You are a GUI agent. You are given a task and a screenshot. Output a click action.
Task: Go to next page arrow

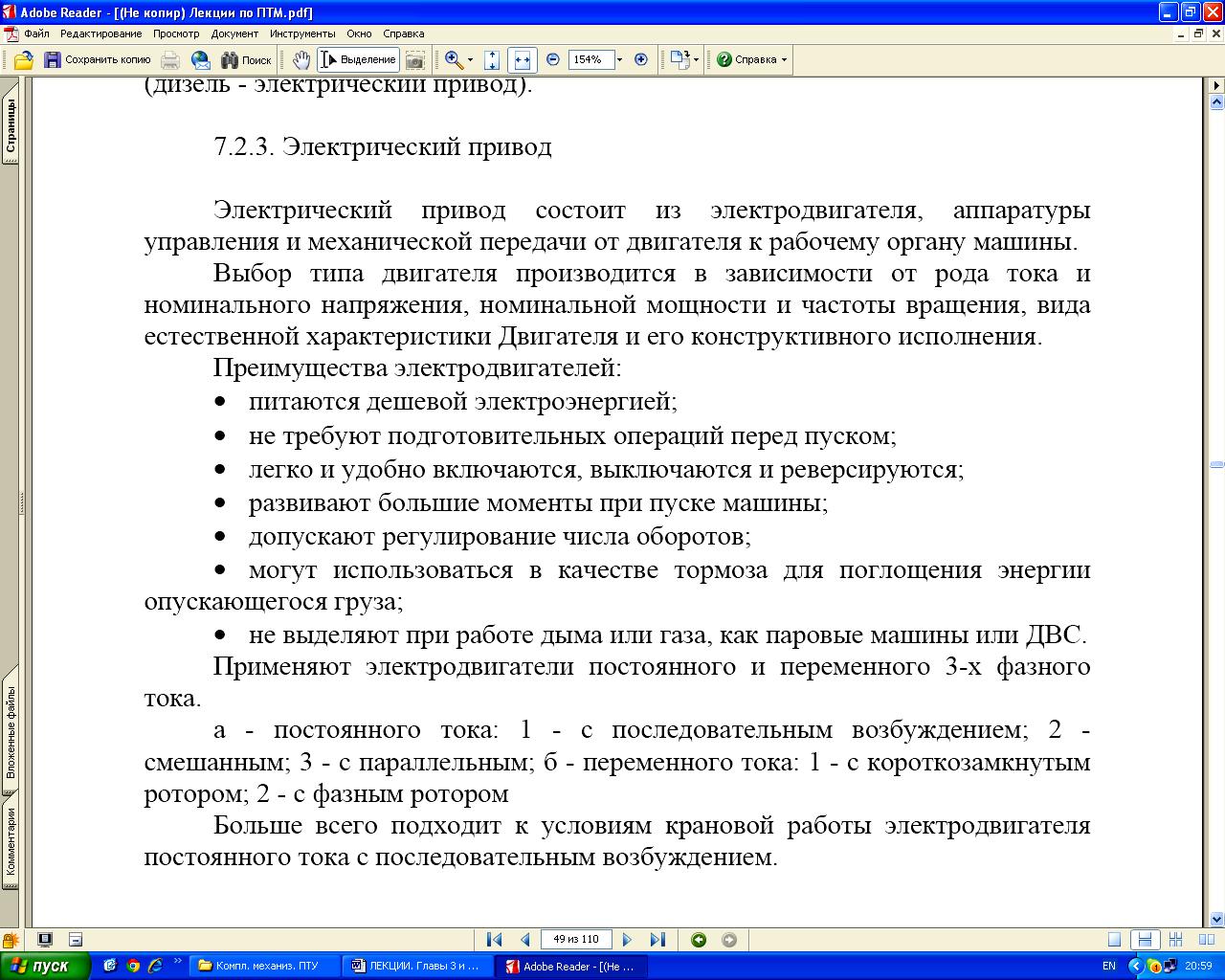(x=627, y=940)
